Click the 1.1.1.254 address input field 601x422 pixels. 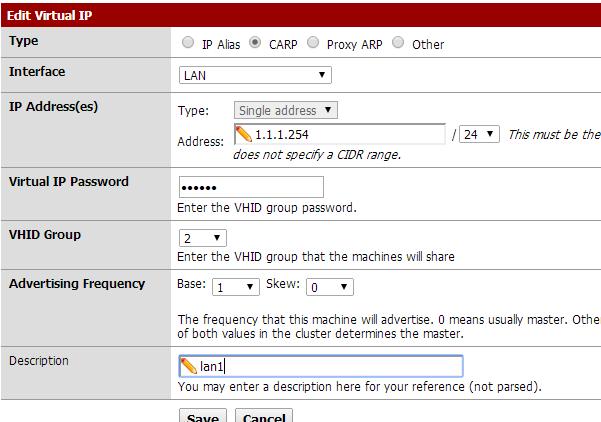point(340,134)
